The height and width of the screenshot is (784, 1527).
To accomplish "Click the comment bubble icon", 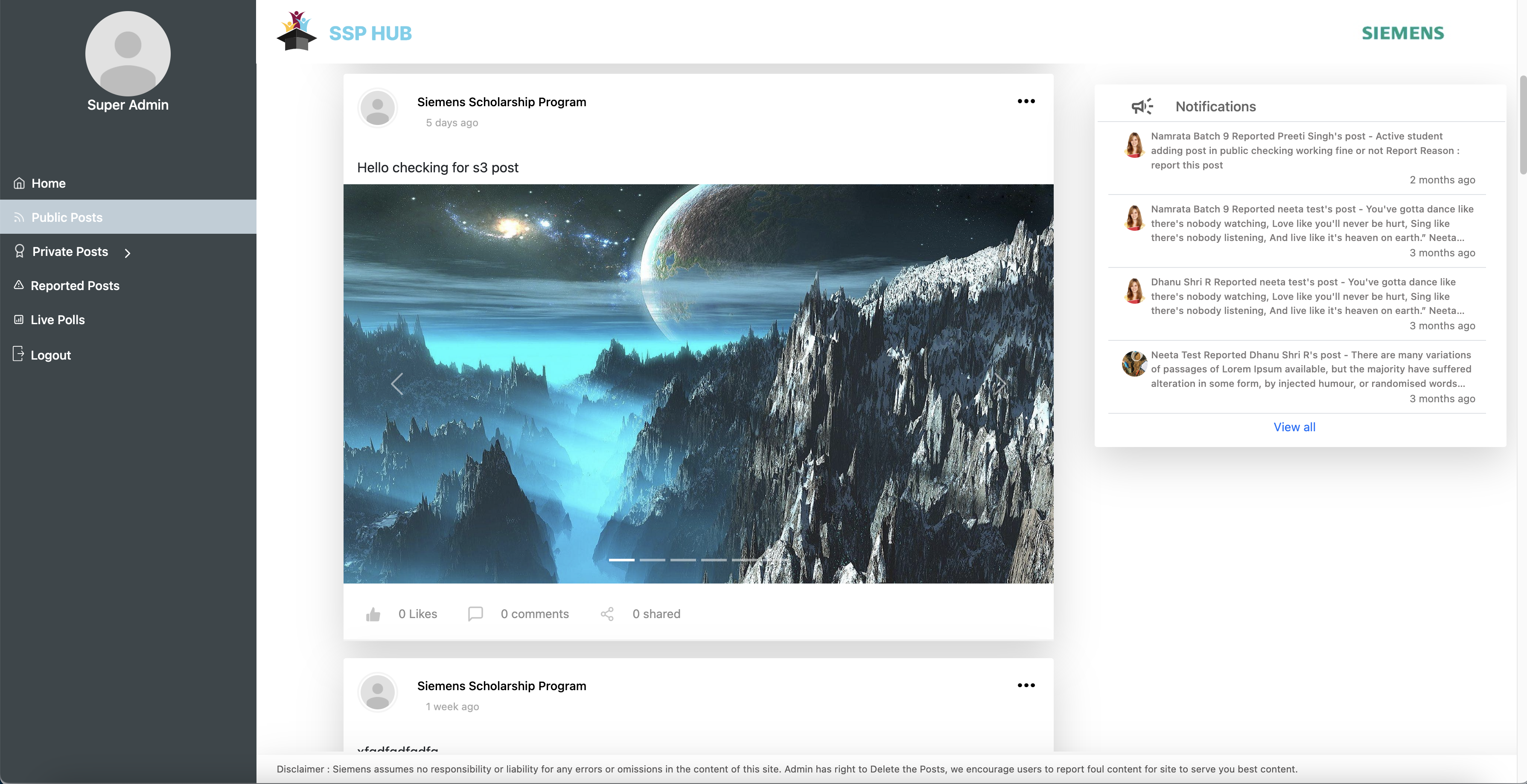I will point(475,613).
